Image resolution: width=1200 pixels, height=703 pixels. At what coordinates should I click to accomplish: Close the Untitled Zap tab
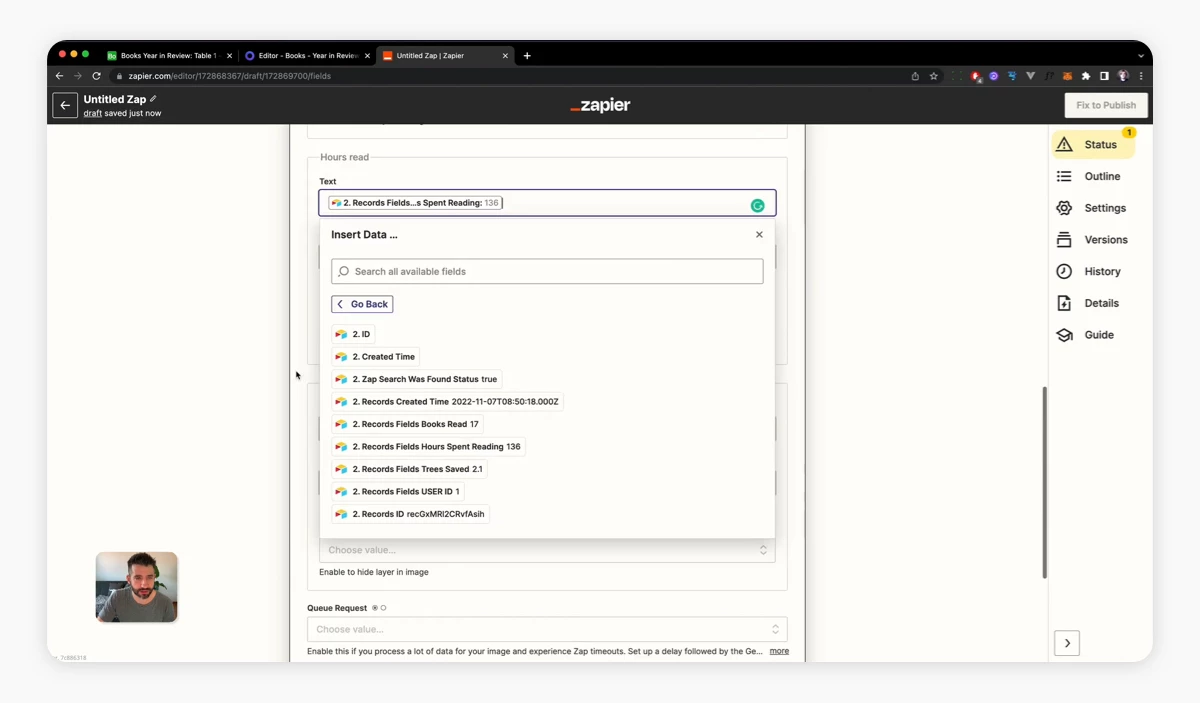click(505, 56)
